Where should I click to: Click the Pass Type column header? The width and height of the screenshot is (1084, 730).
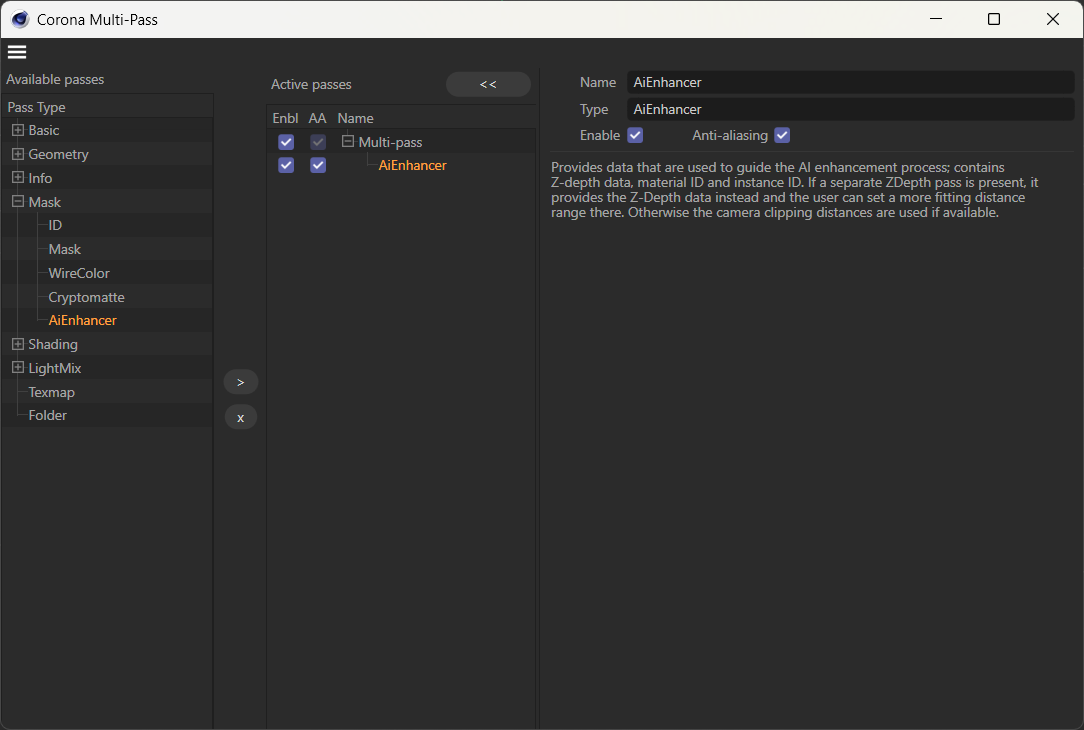click(x=37, y=107)
